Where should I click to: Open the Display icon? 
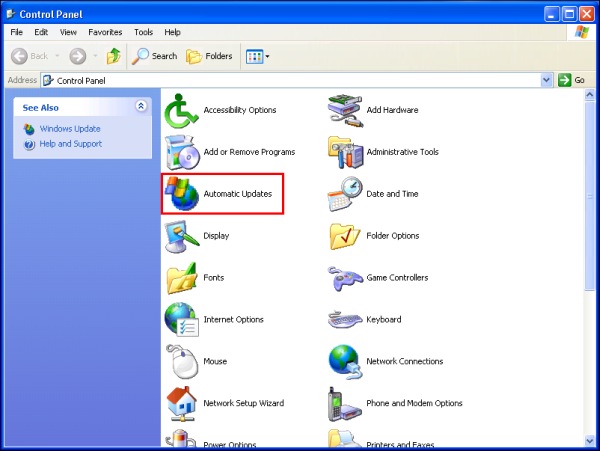tap(182, 236)
